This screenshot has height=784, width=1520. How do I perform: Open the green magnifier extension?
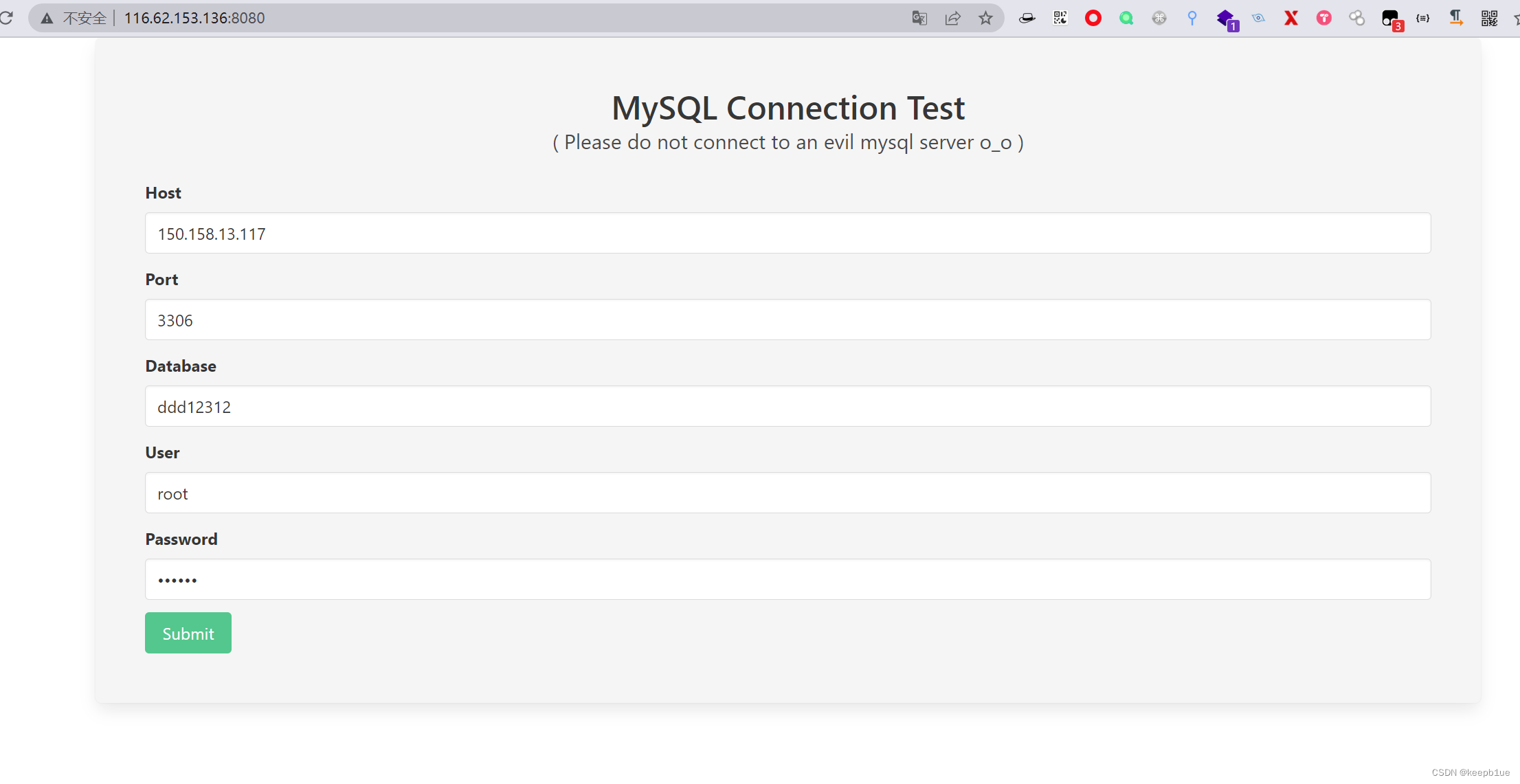pyautogui.click(x=1126, y=19)
